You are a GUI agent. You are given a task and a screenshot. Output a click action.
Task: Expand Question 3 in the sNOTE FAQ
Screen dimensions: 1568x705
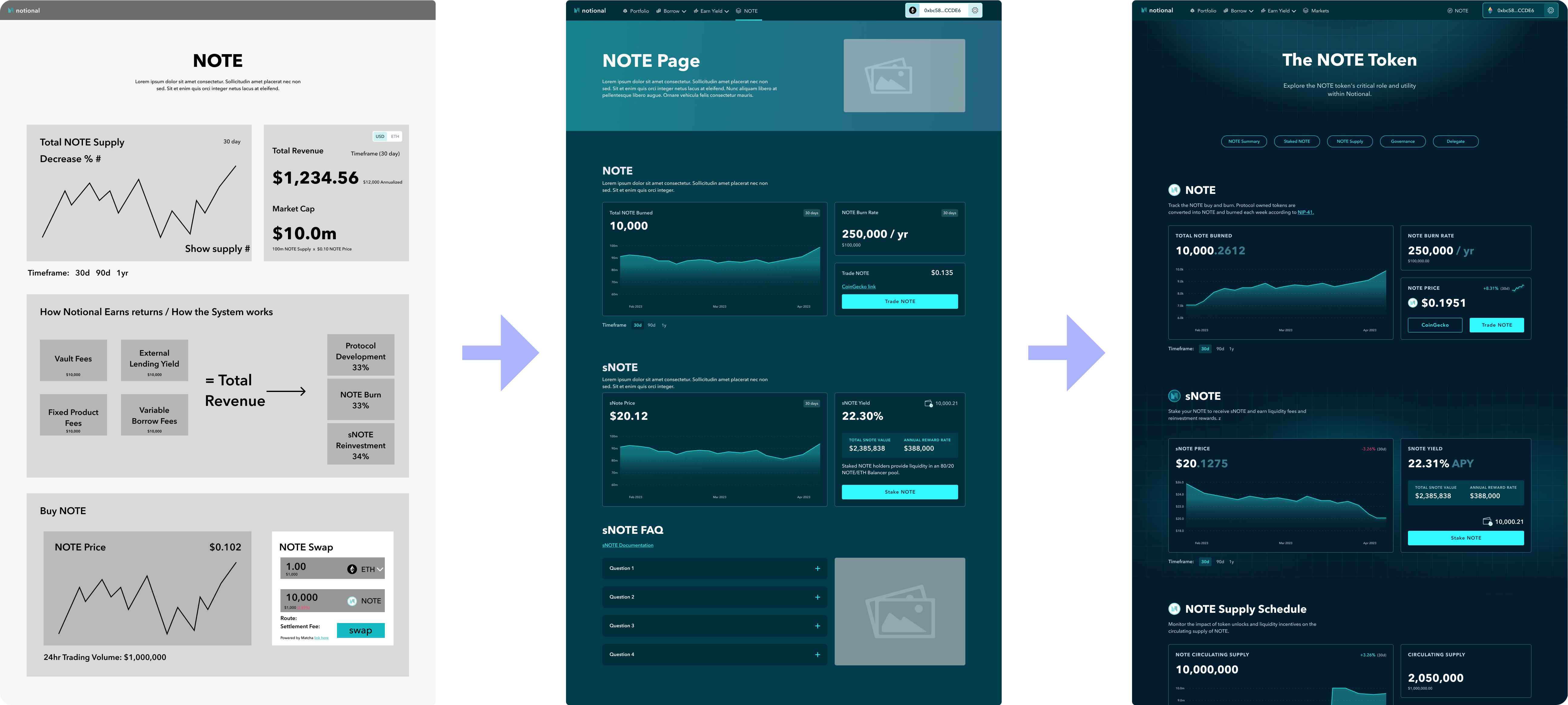pos(817,626)
